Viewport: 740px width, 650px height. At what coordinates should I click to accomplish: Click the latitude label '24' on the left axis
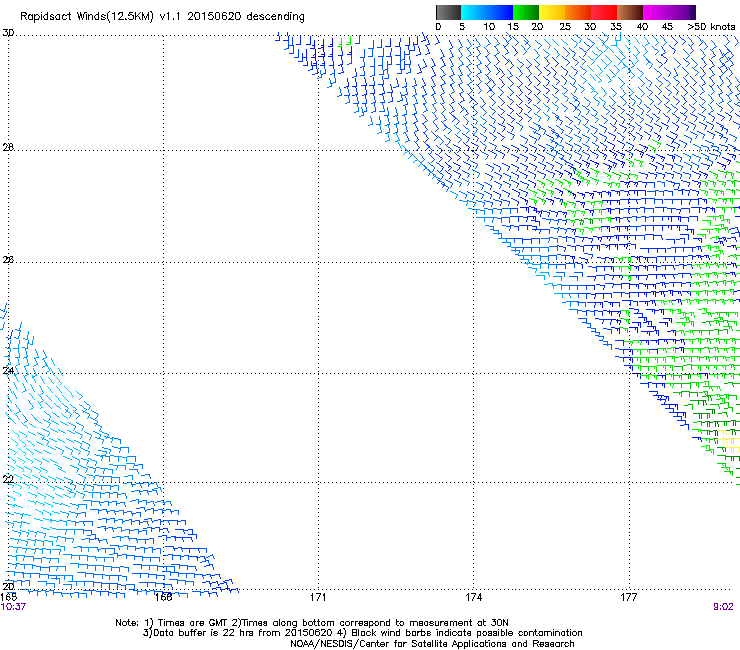(8, 371)
